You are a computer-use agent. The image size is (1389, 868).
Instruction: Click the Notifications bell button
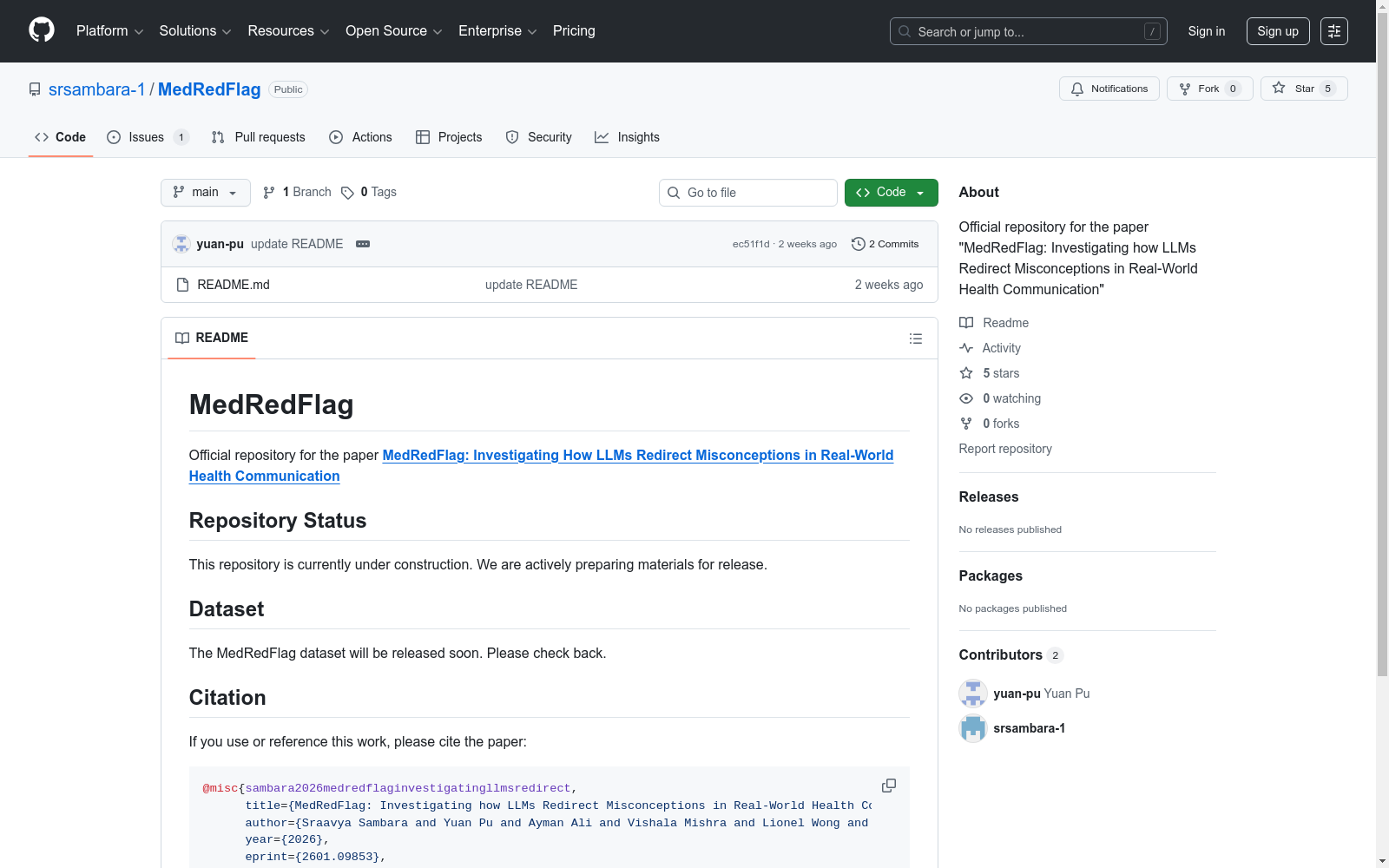pyautogui.click(x=1109, y=89)
